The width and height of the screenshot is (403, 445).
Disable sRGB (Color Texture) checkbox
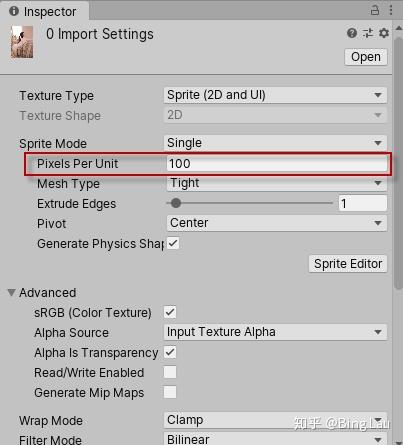170,312
